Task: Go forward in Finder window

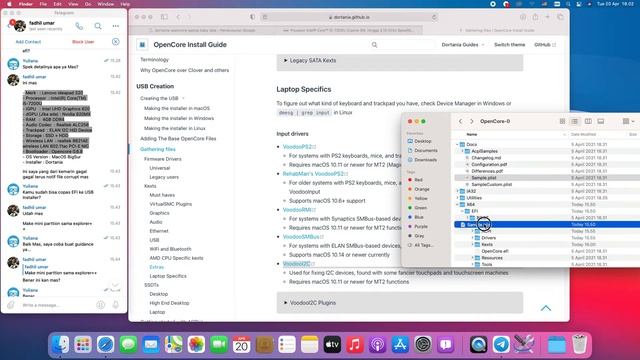Action: point(471,121)
